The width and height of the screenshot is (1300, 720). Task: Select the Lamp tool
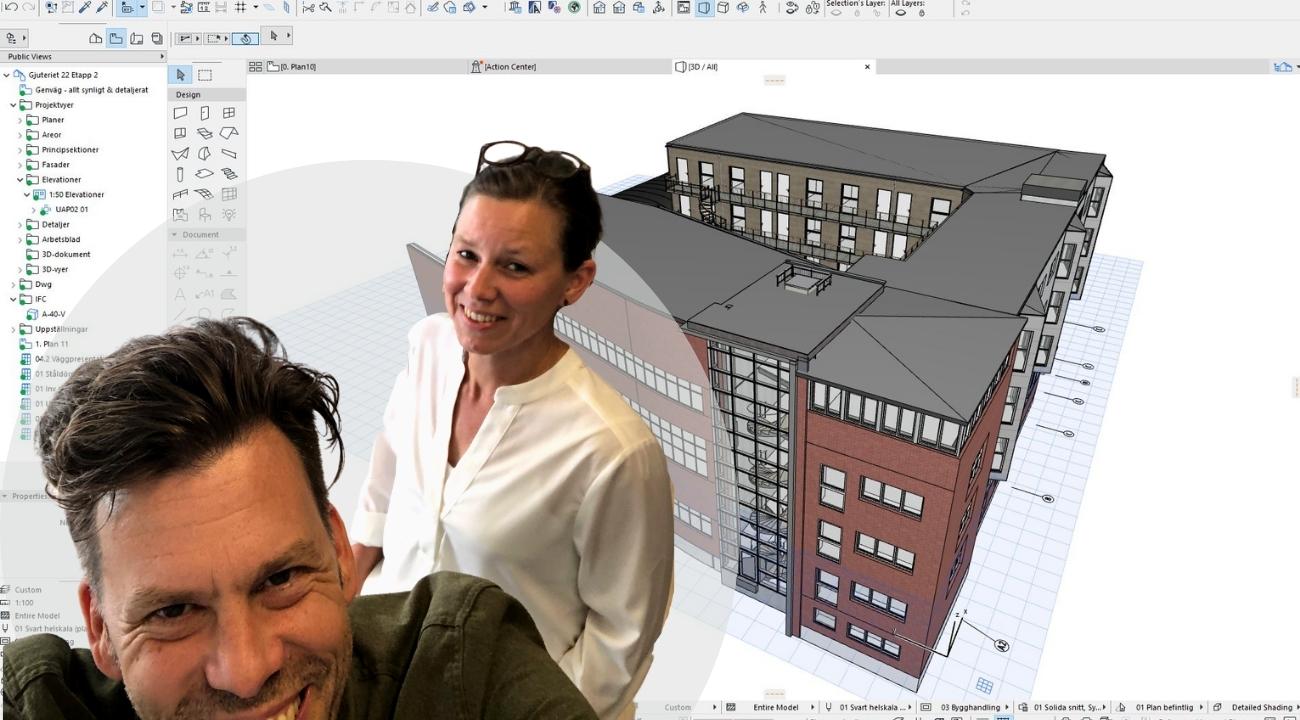(229, 214)
